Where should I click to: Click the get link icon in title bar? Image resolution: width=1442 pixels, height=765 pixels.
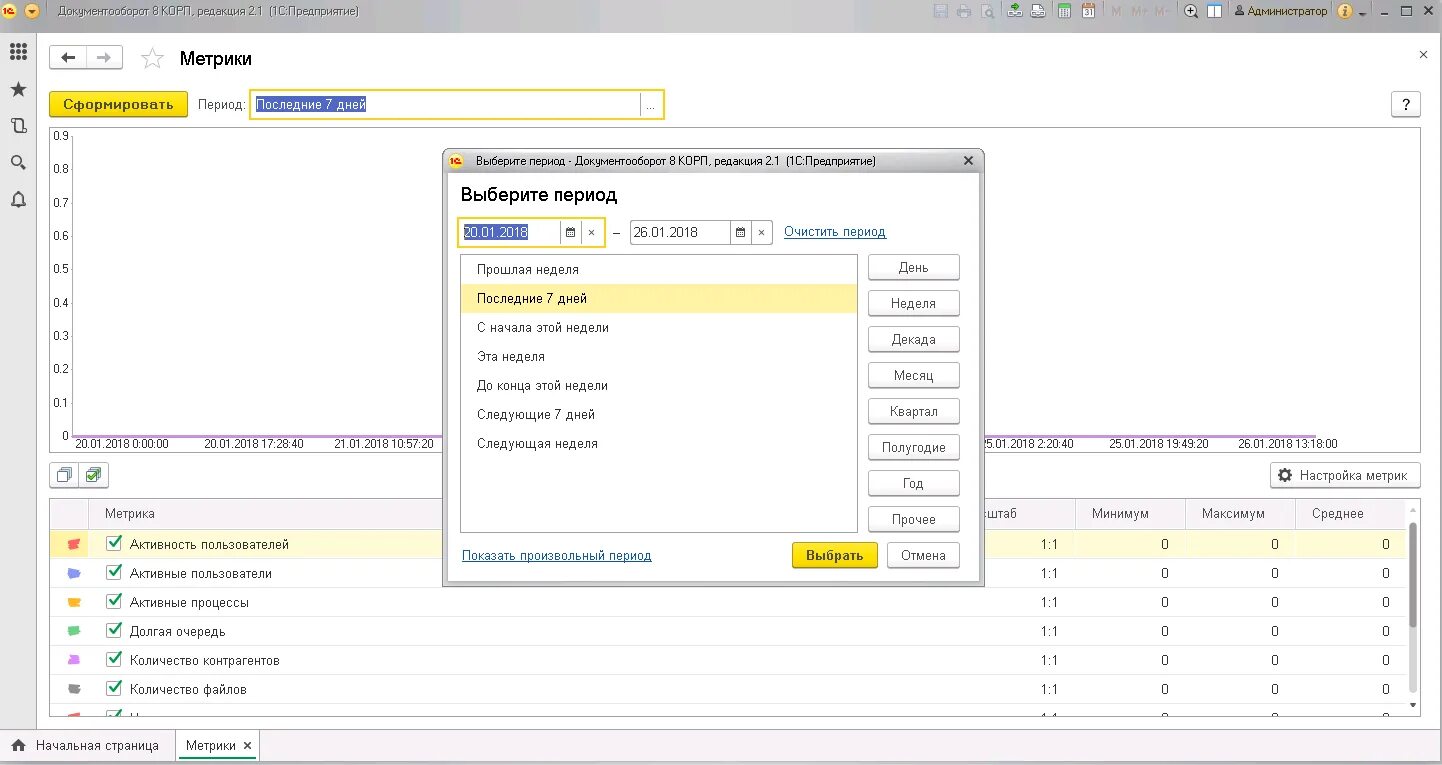point(1015,11)
